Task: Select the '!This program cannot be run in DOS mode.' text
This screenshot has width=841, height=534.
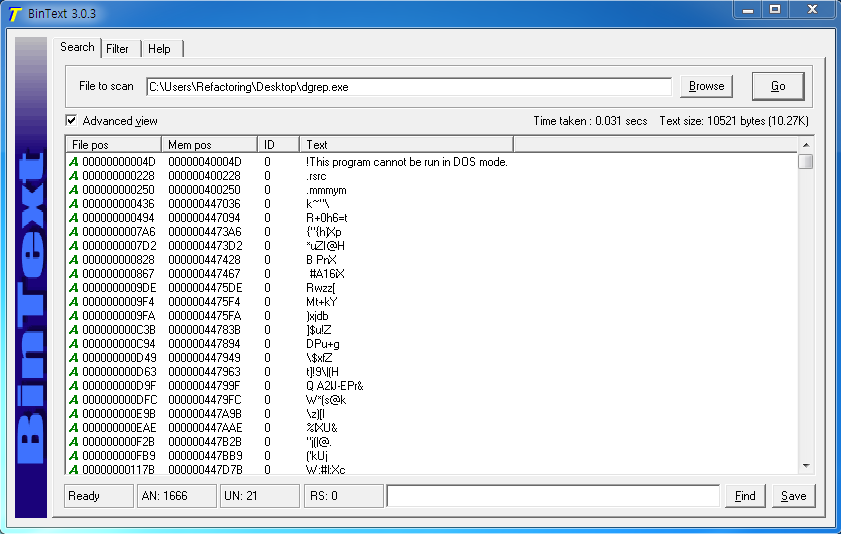Action: coord(407,162)
